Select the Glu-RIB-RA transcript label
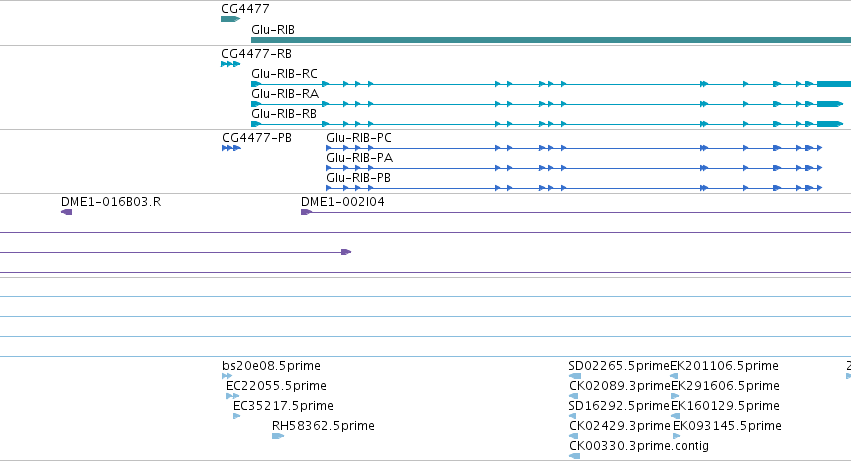The width and height of the screenshot is (851, 461). click(x=285, y=94)
